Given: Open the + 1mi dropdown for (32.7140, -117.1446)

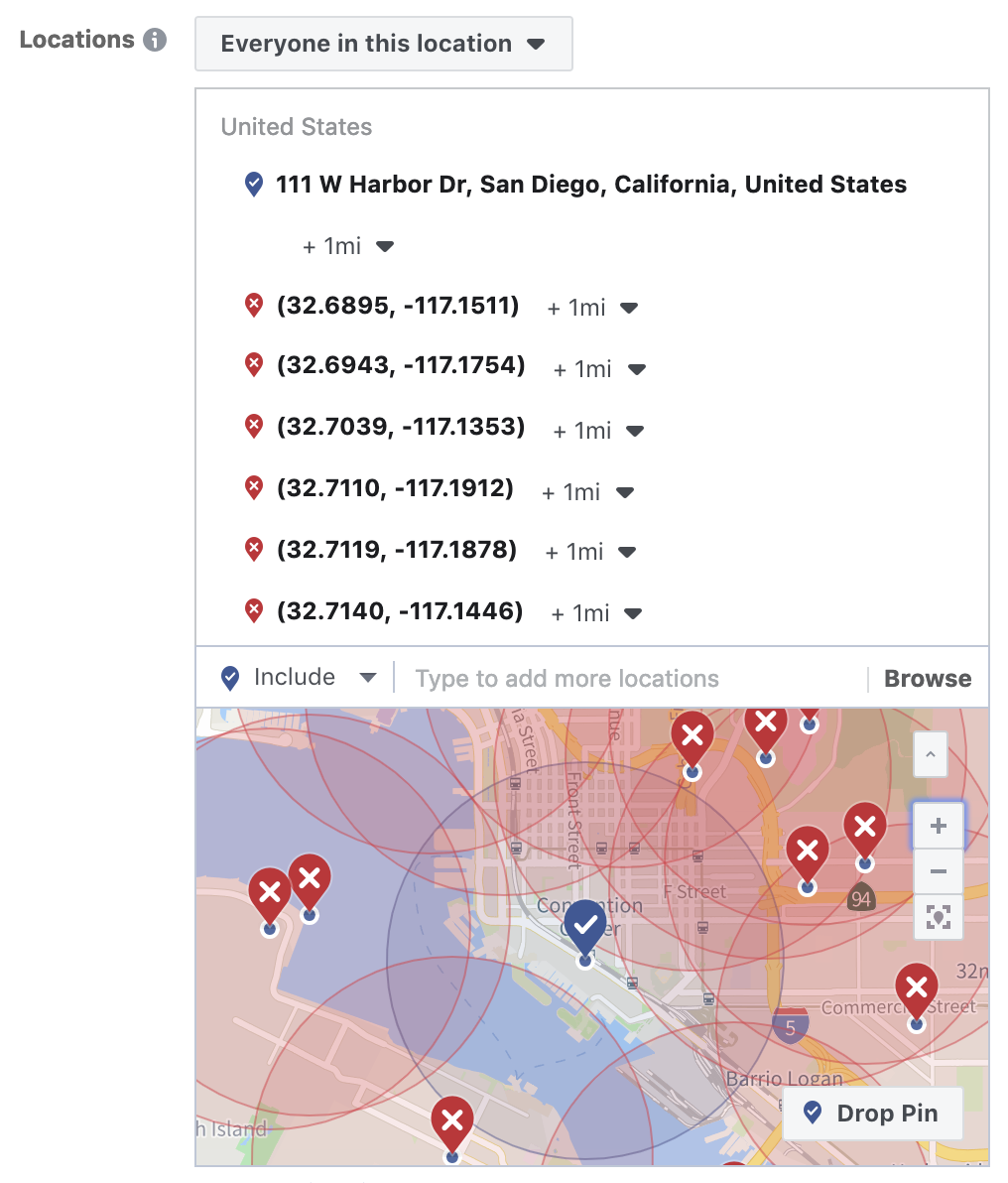Looking at the screenshot, I should [x=596, y=613].
